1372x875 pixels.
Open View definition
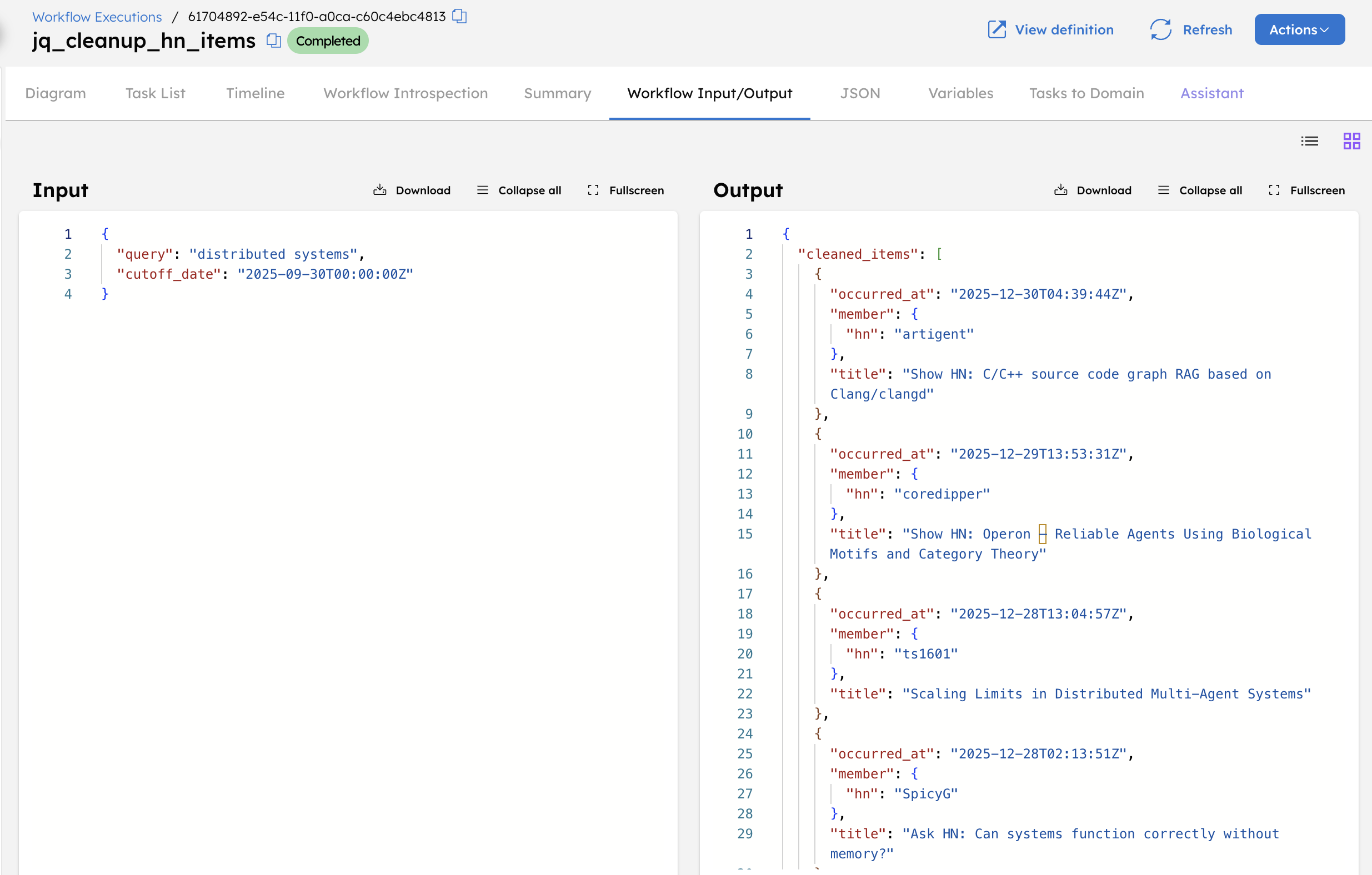coord(1050,29)
